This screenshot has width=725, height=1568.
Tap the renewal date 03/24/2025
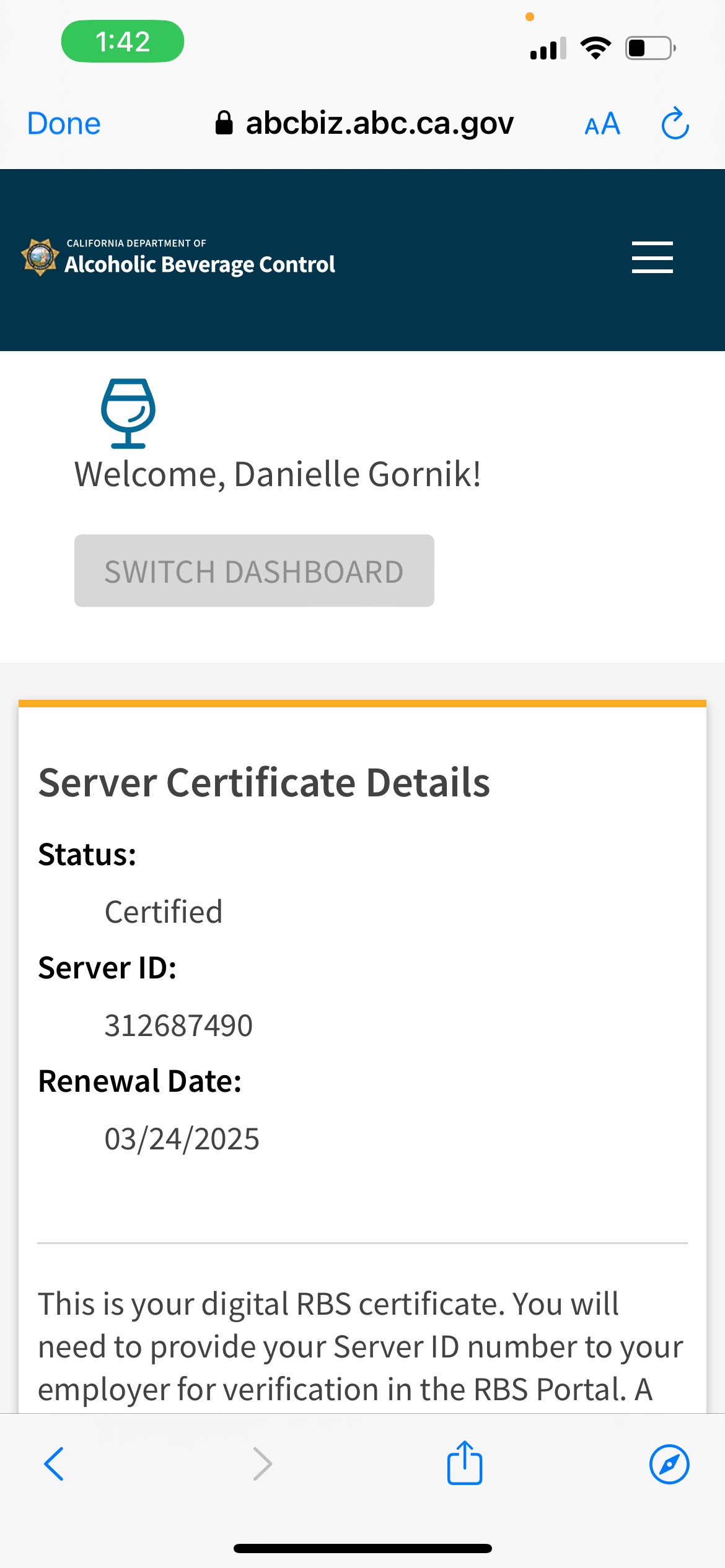click(182, 1138)
